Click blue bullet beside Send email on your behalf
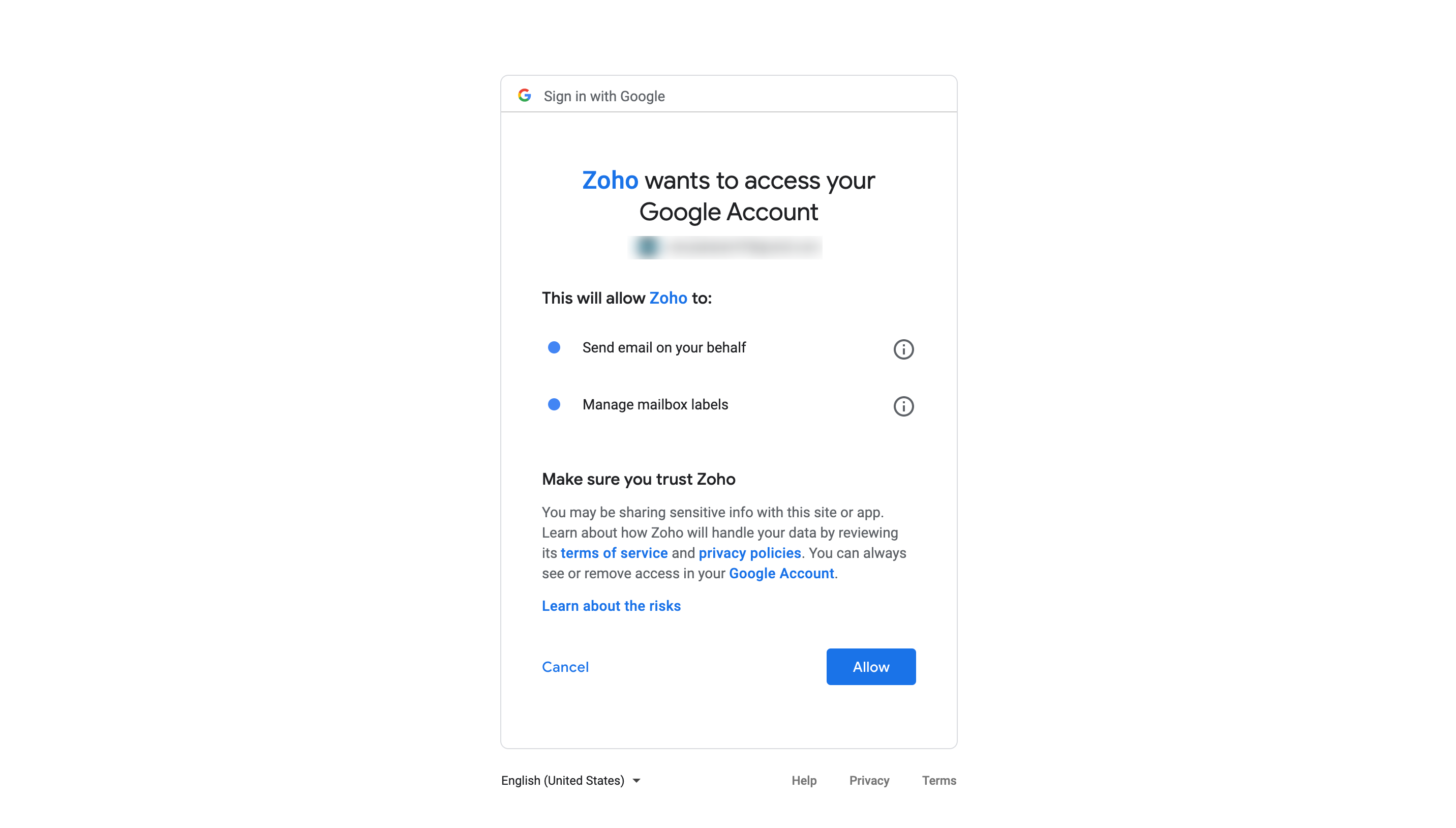Viewport: 1456px width, 828px height. (554, 347)
